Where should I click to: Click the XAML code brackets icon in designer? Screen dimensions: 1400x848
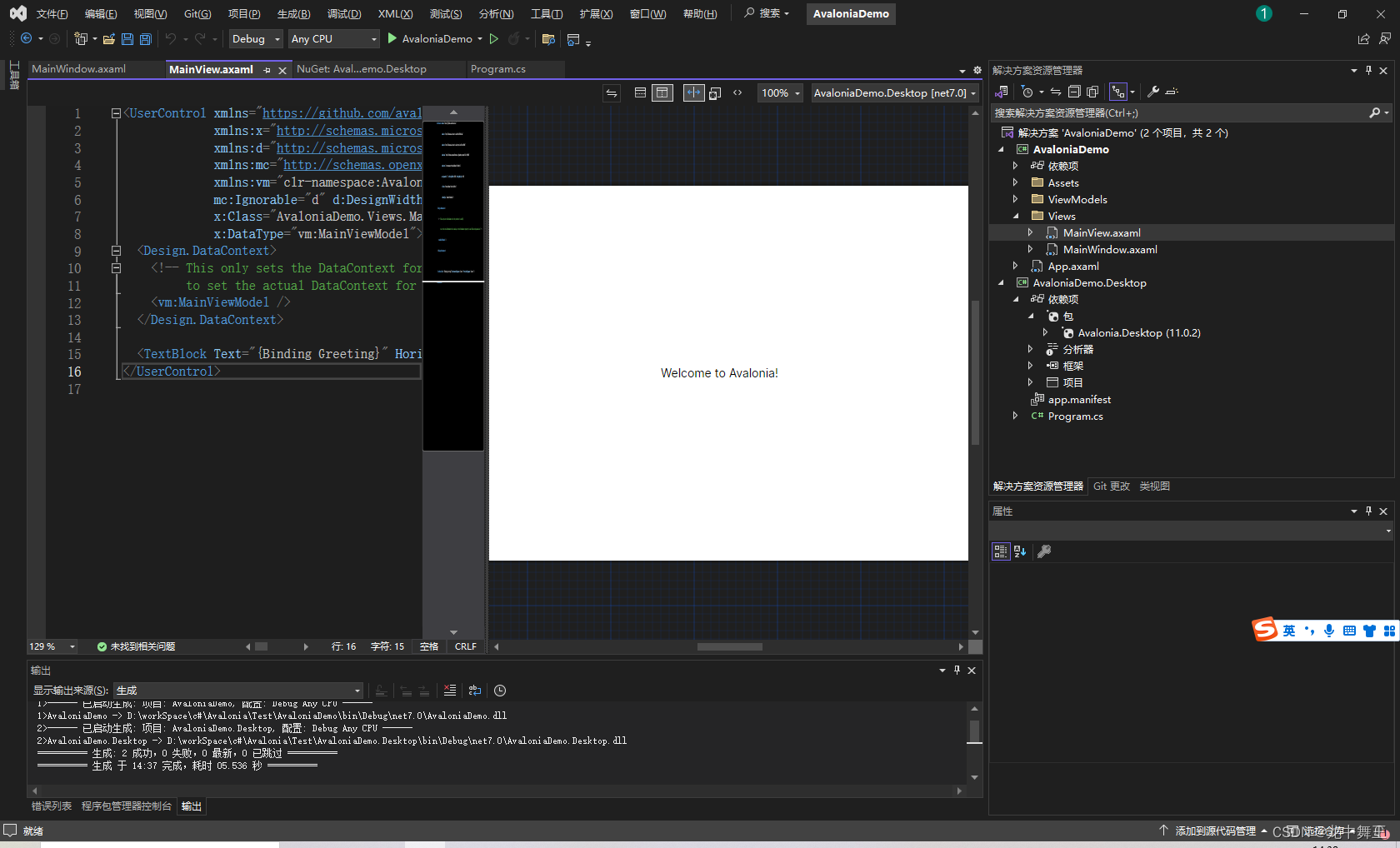pos(737,93)
